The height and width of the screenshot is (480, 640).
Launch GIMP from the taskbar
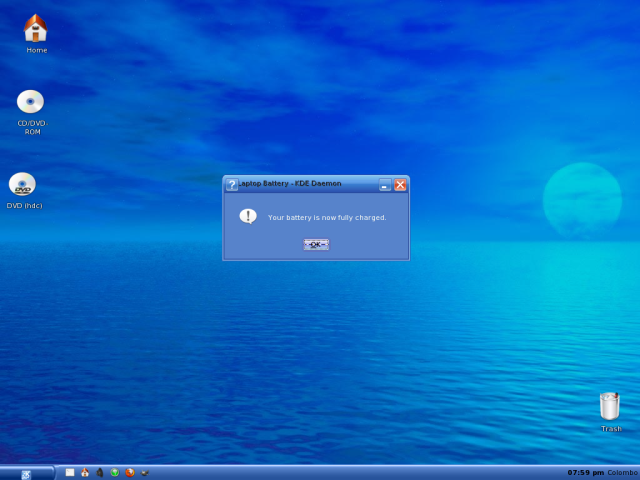pyautogui.click(x=145, y=473)
